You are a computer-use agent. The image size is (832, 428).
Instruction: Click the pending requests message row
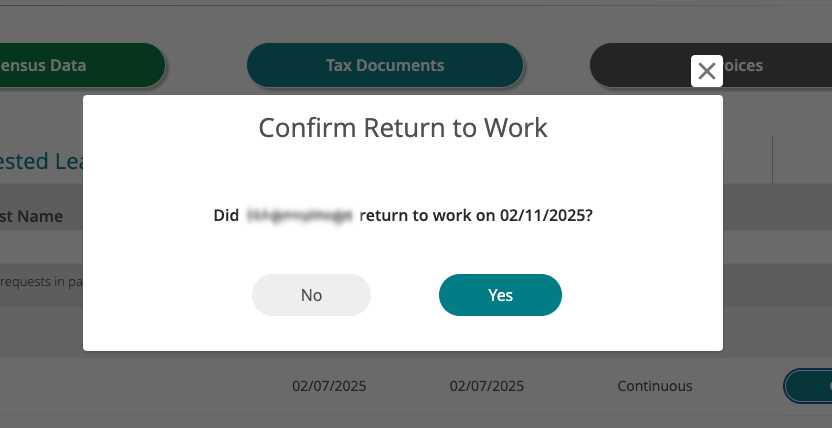point(40,282)
